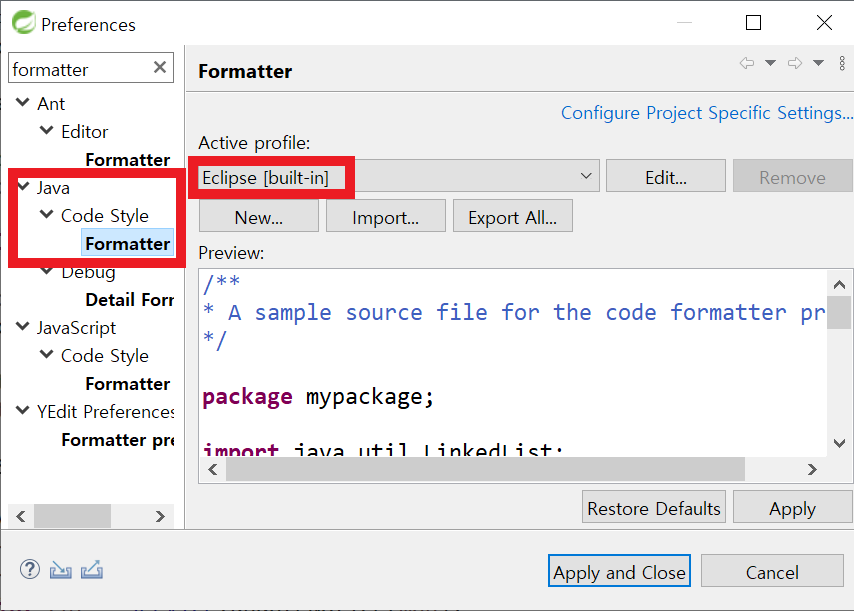
Task: Click the Apply button
Action: coord(792,507)
